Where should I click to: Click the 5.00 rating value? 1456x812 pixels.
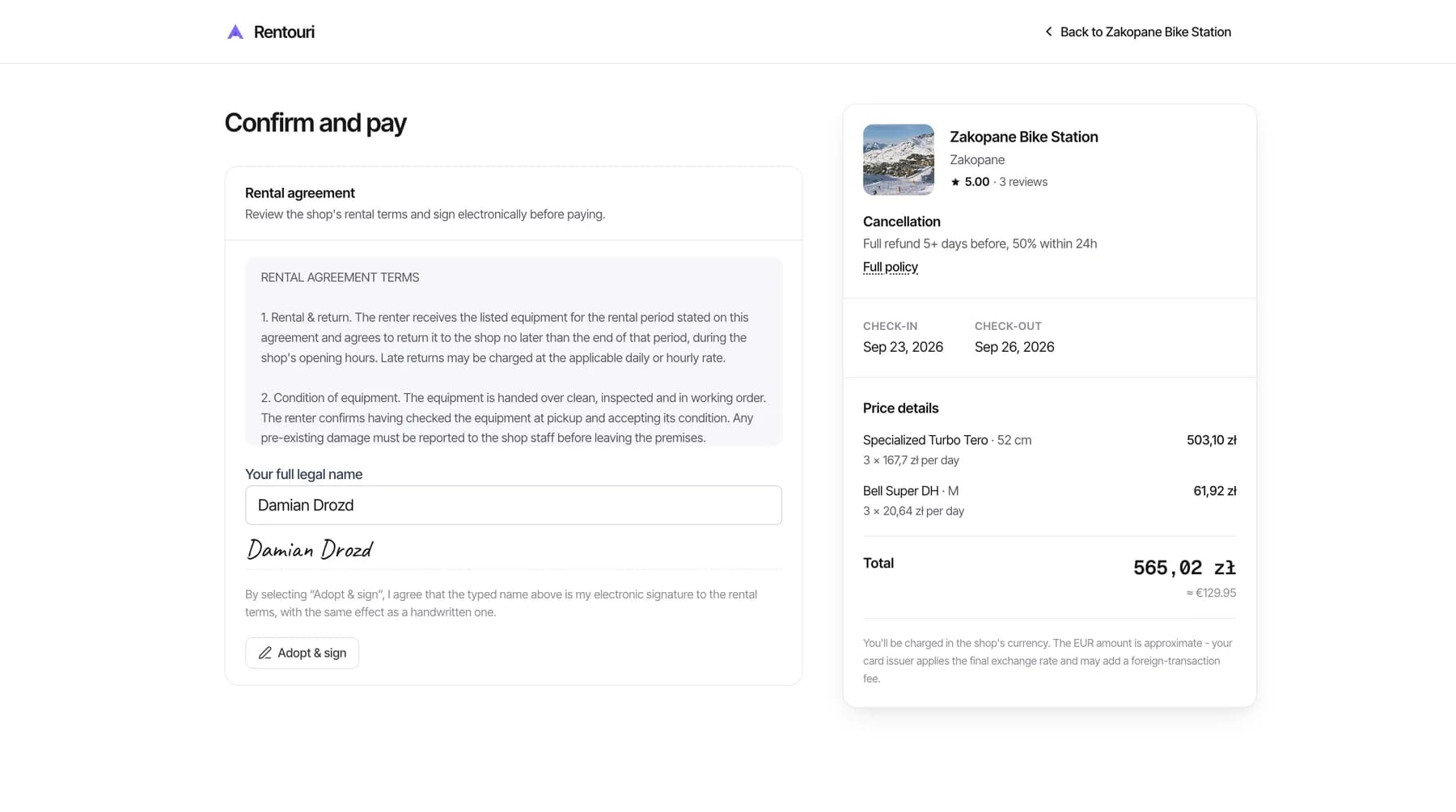[x=976, y=182]
